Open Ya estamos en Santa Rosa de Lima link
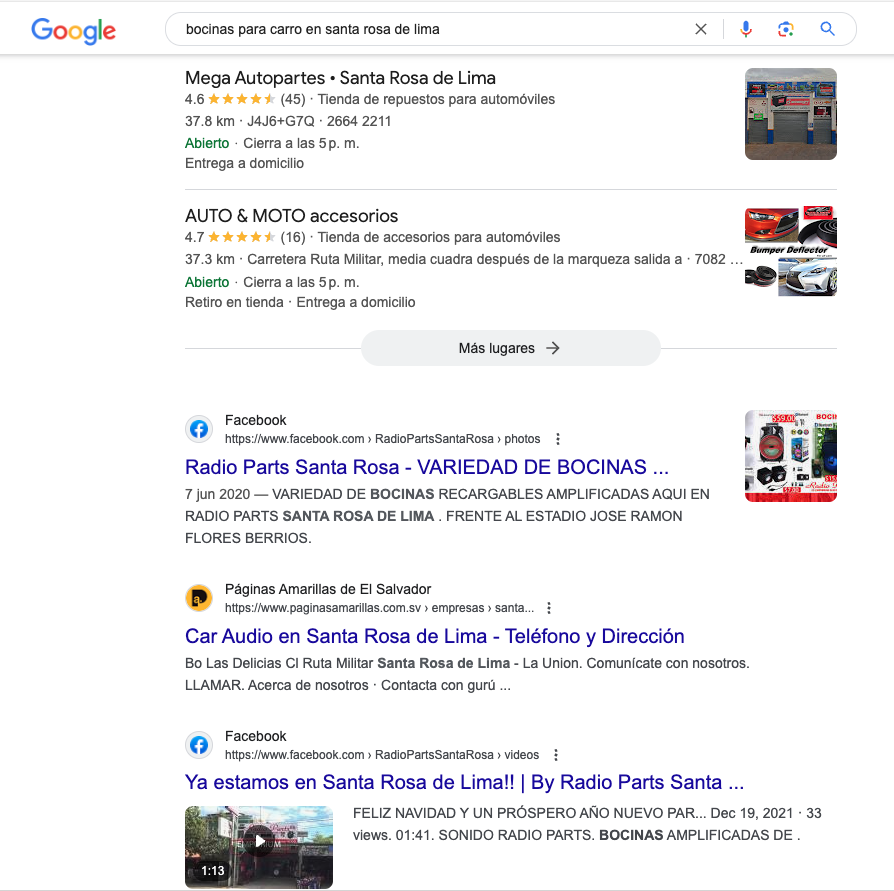The height and width of the screenshot is (891, 894). pos(464,782)
